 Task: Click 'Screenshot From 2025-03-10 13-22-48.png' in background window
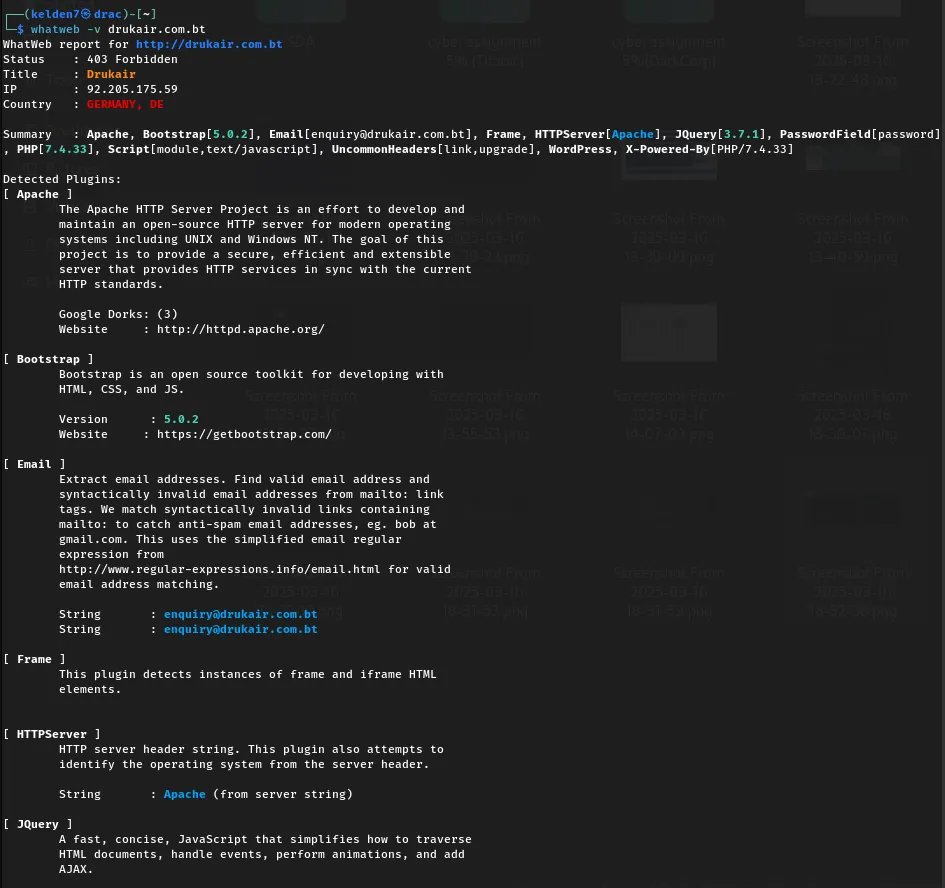853,61
